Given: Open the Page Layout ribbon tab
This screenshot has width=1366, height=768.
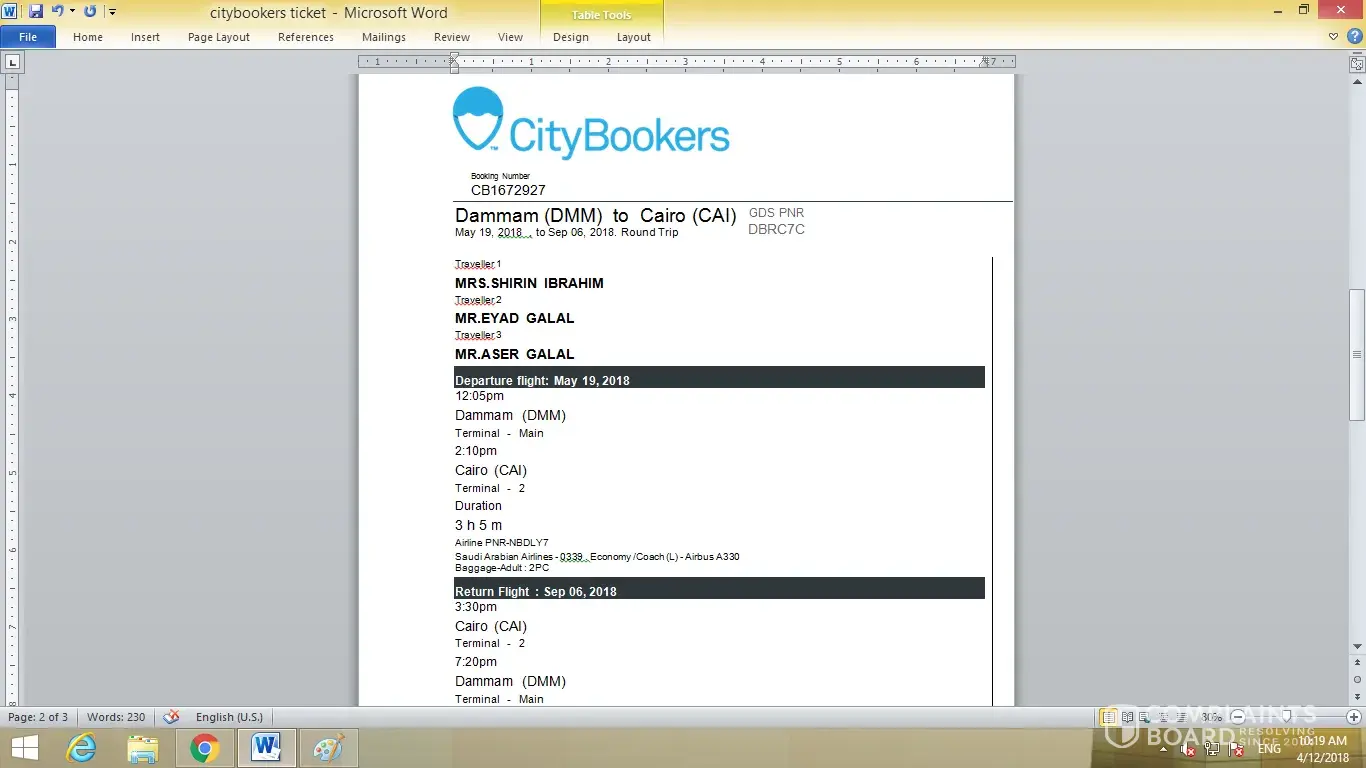Looking at the screenshot, I should tap(218, 37).
